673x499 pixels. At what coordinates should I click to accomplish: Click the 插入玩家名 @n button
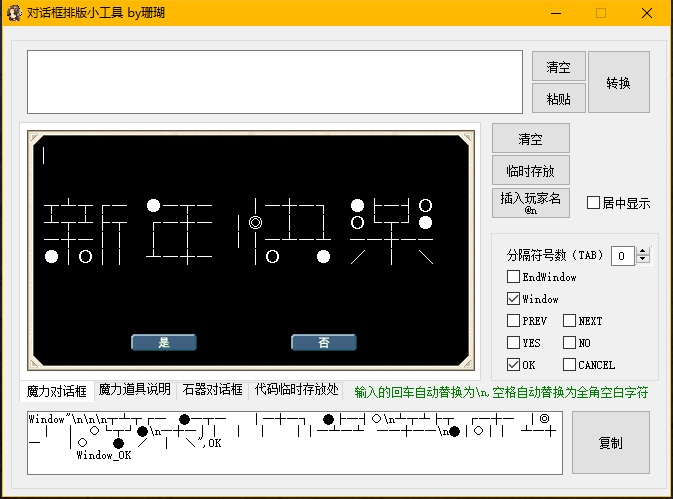pos(530,203)
